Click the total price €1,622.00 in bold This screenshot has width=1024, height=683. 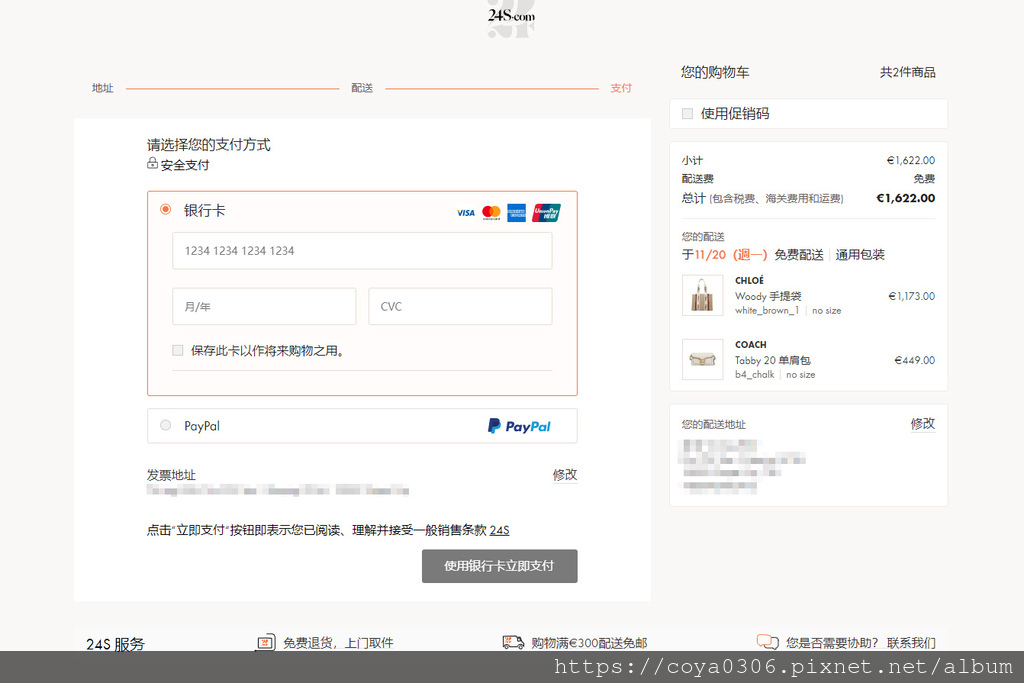pos(905,198)
